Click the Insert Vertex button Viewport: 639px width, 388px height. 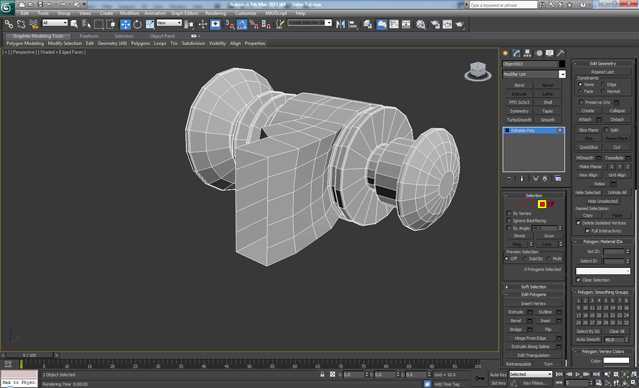click(533, 303)
